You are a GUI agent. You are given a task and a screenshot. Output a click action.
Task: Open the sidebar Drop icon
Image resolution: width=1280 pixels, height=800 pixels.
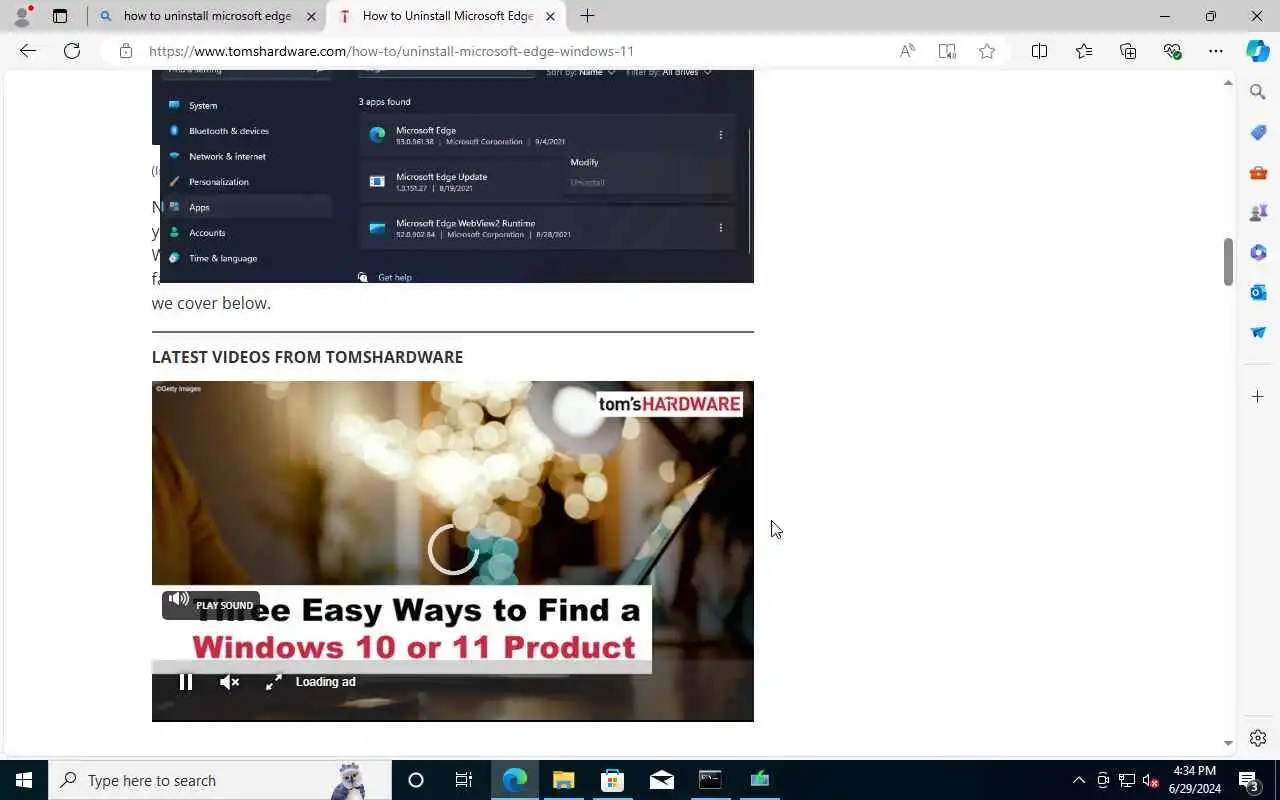coord(1258,332)
